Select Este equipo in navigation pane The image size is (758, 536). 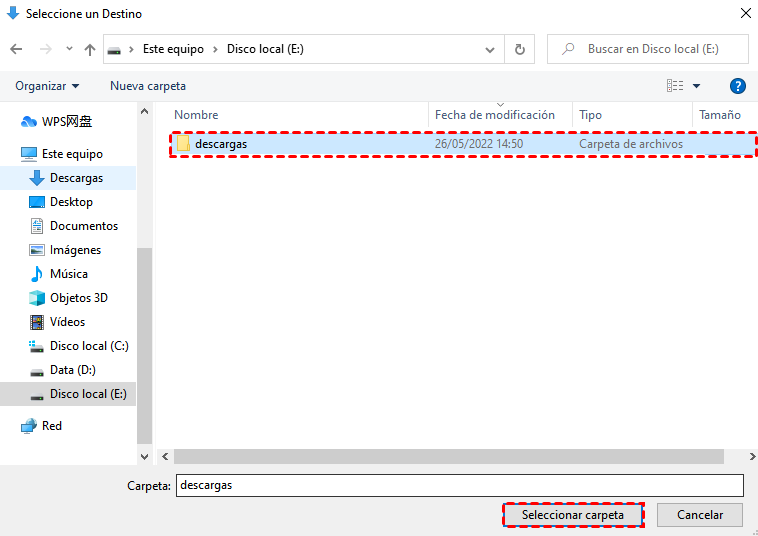coord(72,154)
